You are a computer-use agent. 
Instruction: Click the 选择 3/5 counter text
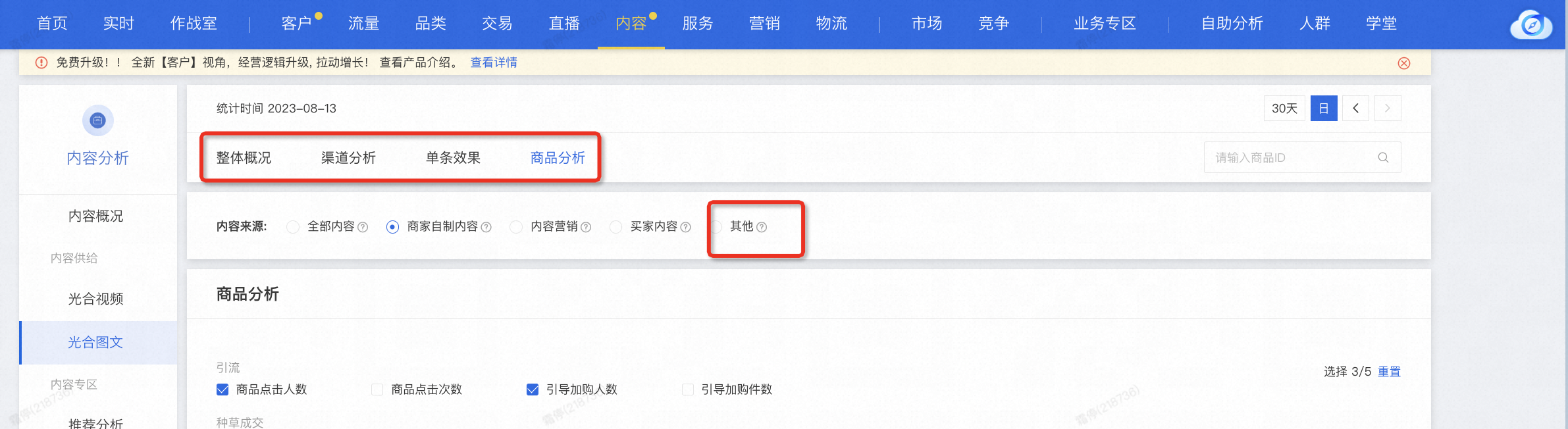1347,372
